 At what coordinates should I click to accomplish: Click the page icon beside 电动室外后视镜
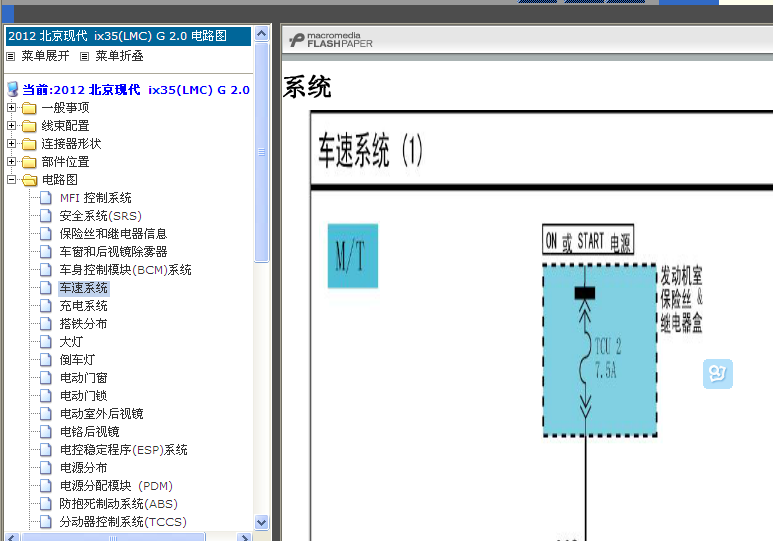tap(45, 414)
